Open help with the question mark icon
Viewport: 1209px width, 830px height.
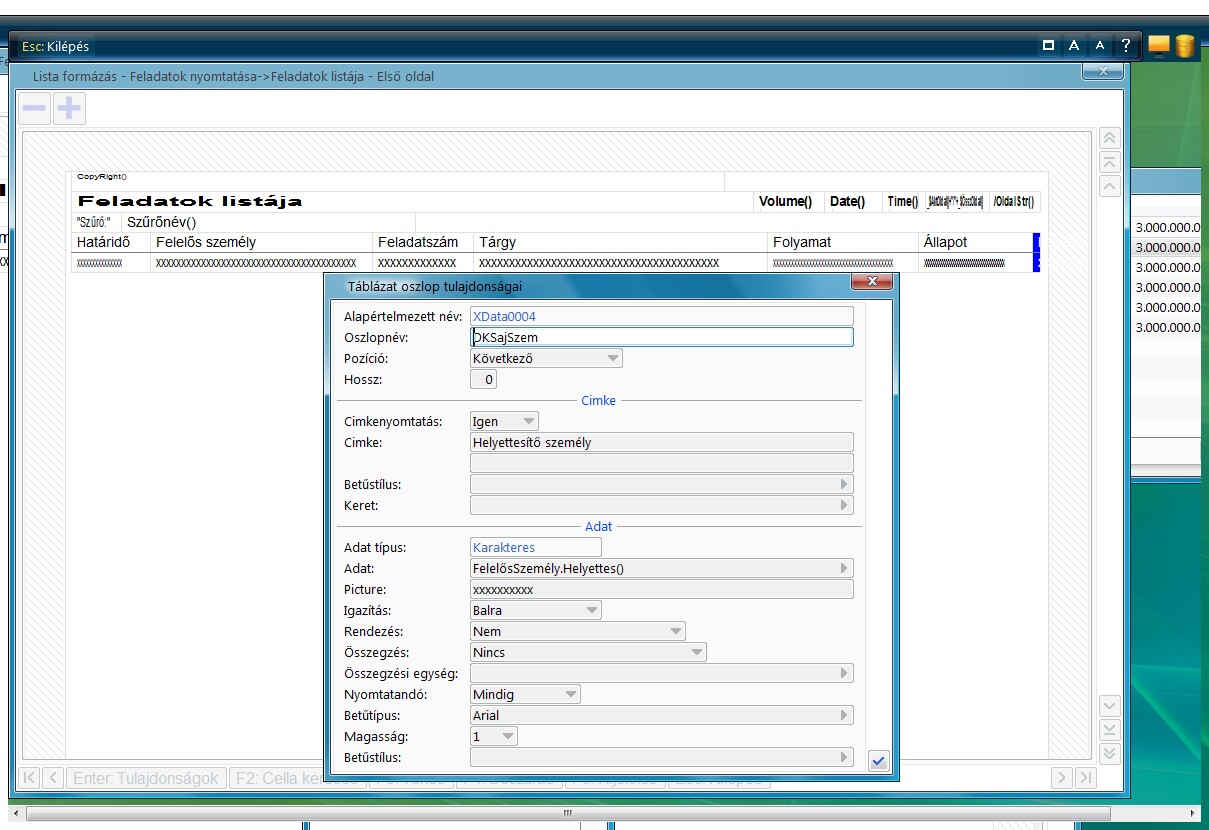tap(1126, 45)
